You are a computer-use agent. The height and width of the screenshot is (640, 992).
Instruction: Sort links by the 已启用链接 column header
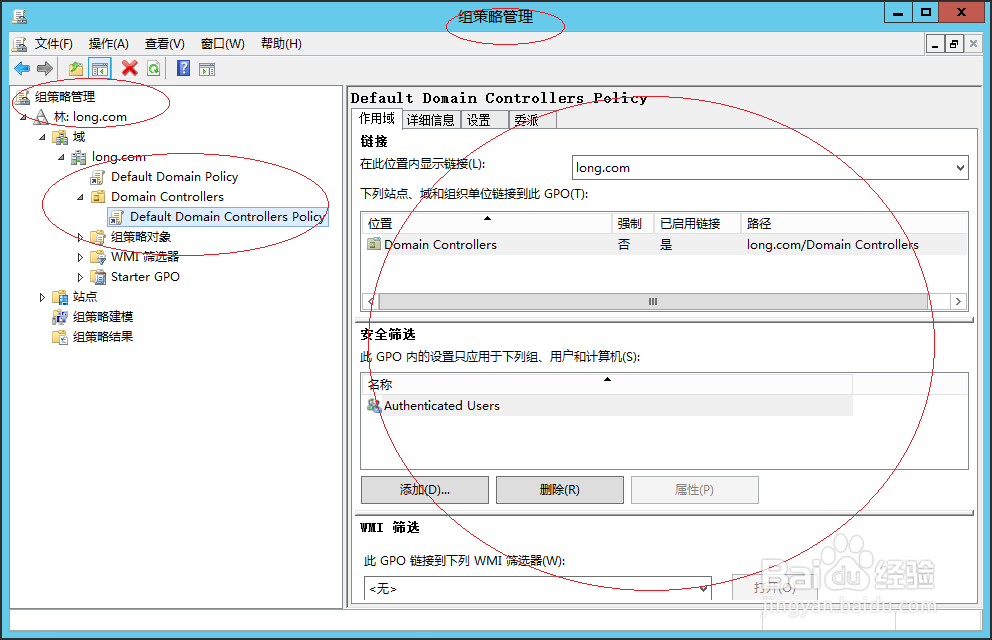696,223
